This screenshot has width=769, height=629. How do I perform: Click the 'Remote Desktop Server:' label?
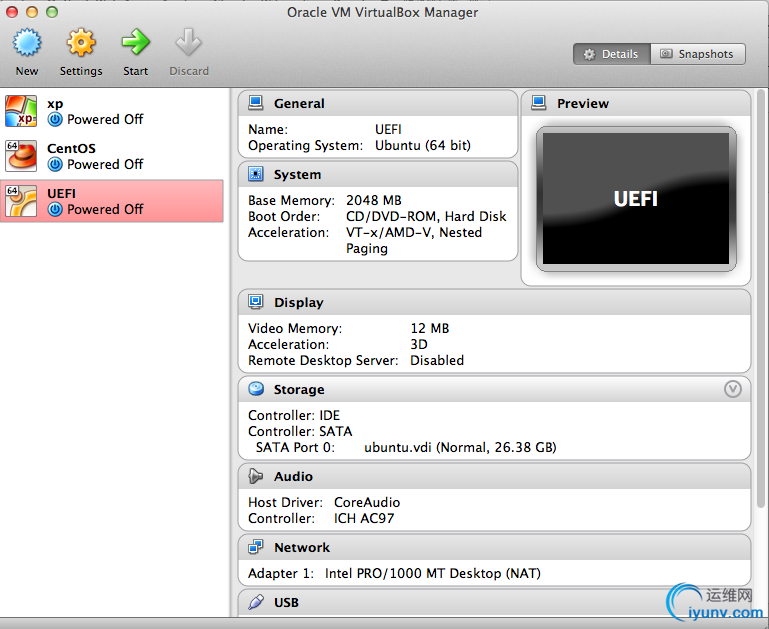[x=323, y=361]
